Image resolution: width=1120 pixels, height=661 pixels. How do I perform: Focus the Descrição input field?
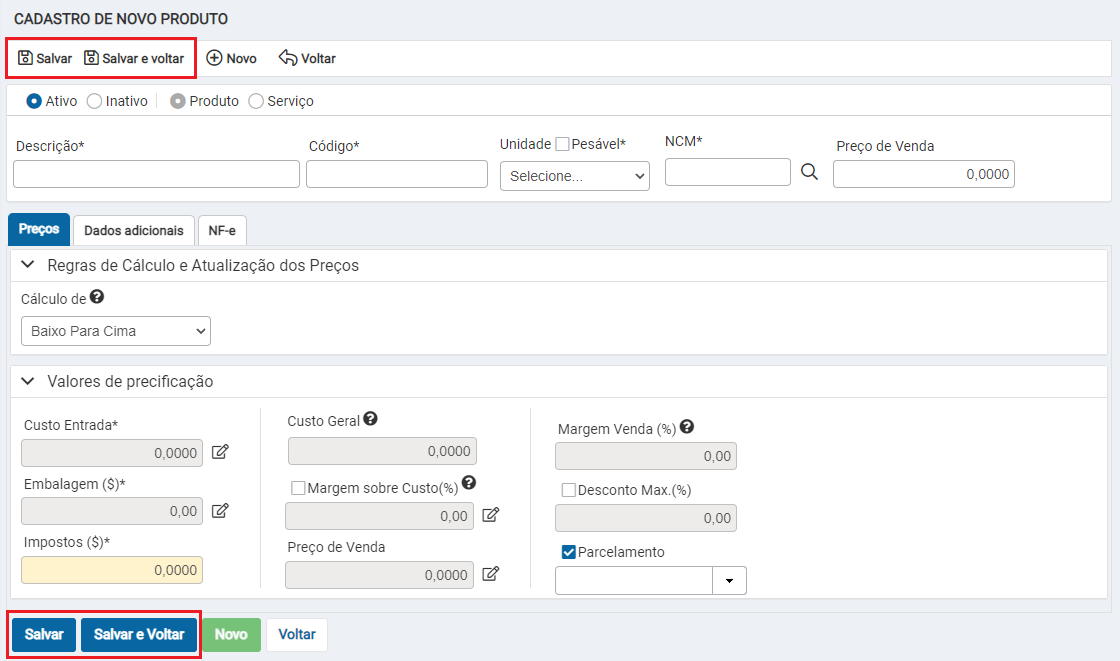point(156,174)
